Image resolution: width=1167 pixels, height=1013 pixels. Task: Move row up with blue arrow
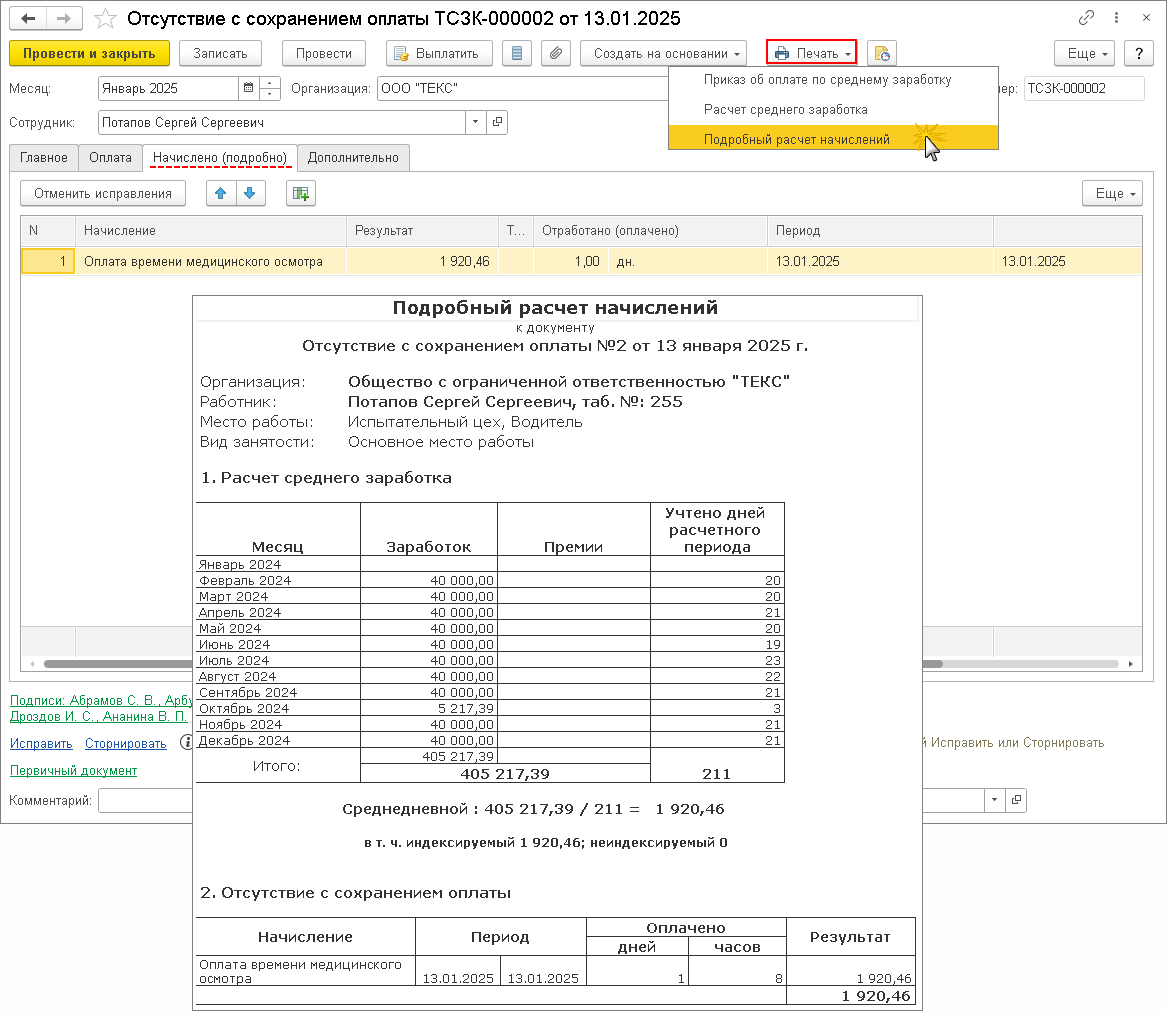(221, 194)
